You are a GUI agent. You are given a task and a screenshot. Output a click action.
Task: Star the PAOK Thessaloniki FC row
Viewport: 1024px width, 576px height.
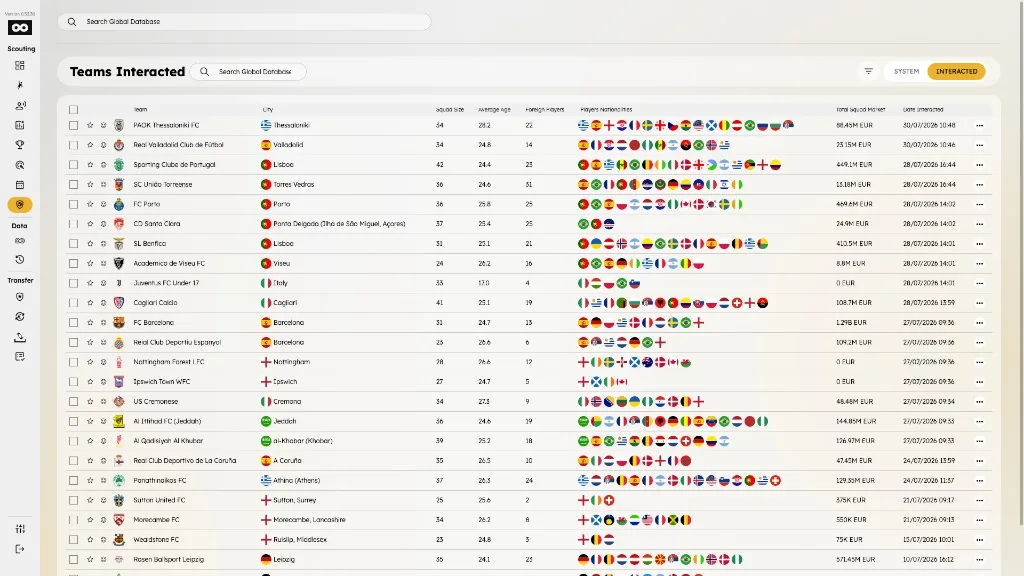point(90,125)
